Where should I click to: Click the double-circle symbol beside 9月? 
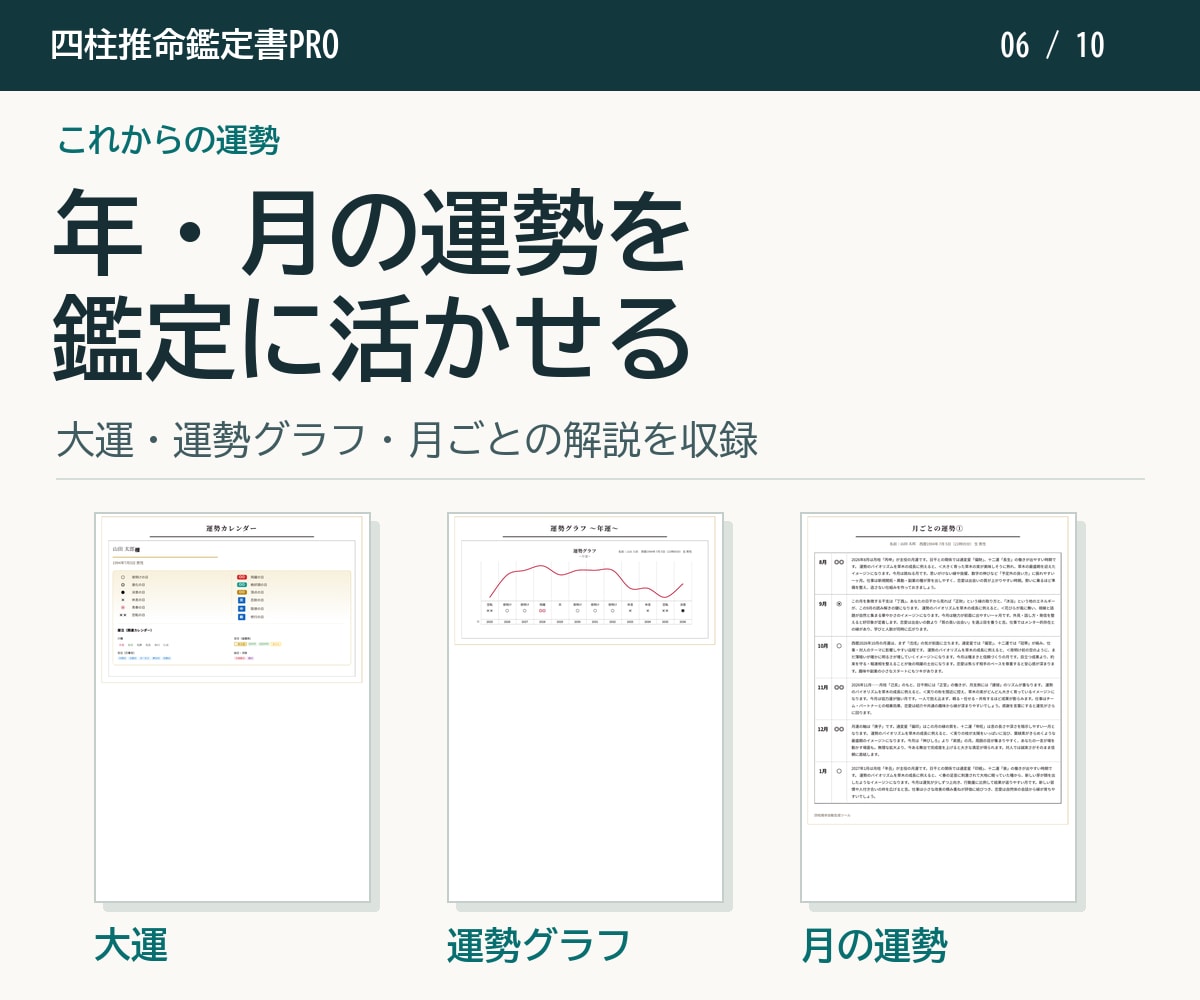[x=839, y=604]
